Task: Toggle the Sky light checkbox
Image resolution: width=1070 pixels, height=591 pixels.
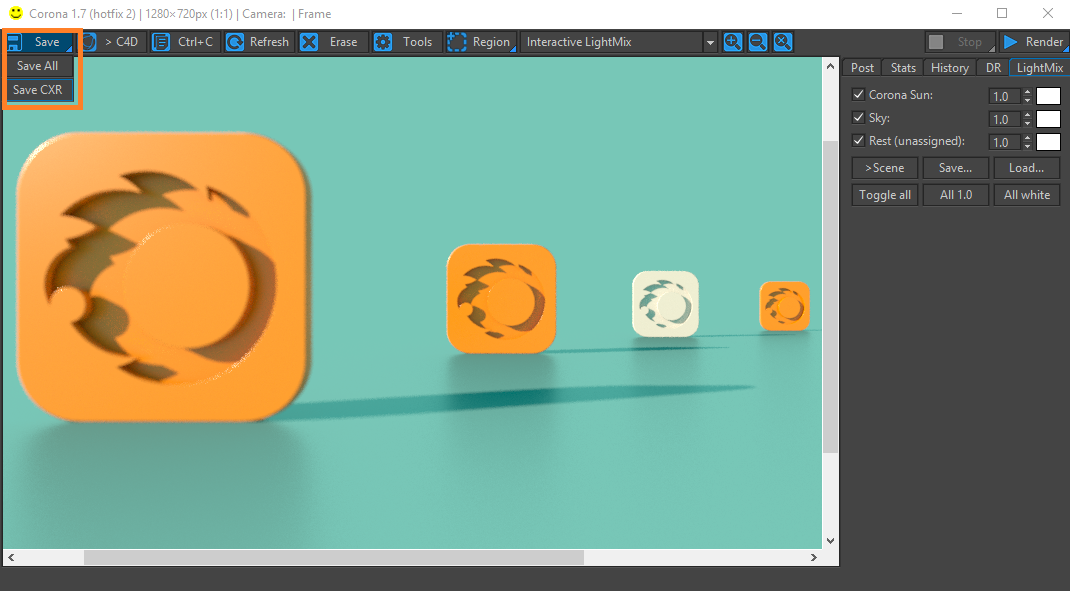Action: point(858,117)
